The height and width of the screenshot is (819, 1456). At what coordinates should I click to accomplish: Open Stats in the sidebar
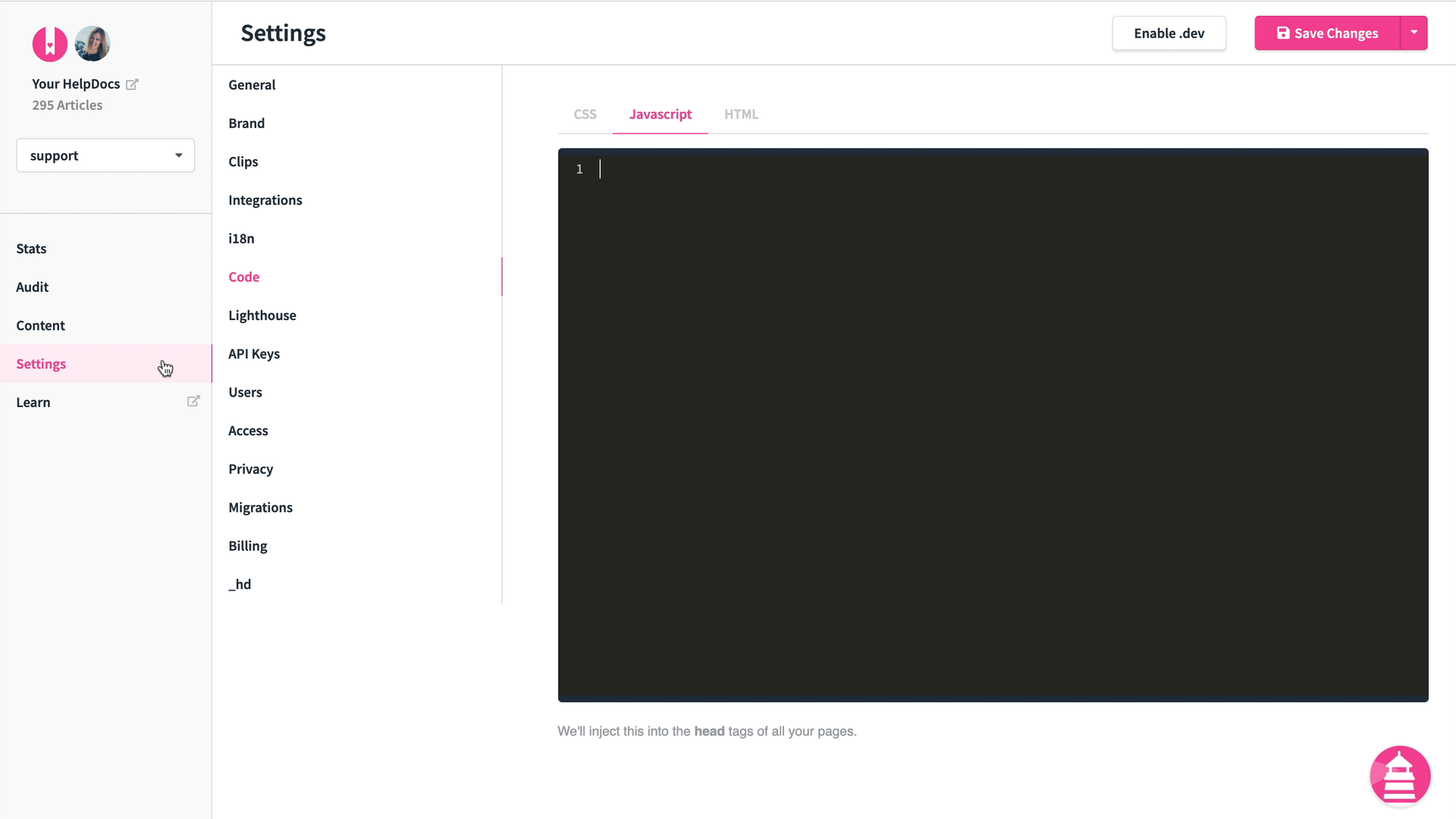pos(105,249)
